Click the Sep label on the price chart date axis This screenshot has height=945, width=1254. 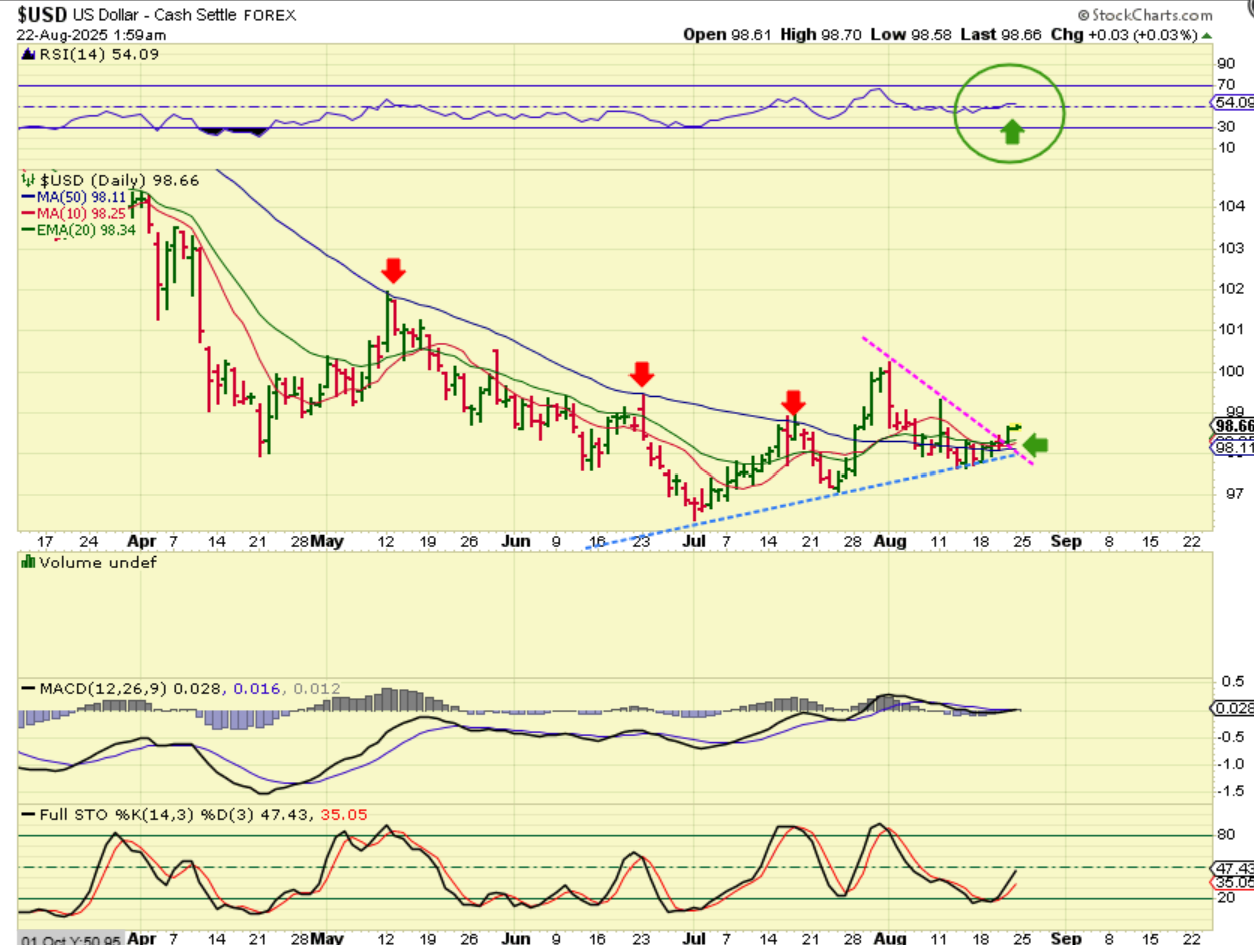(1066, 541)
